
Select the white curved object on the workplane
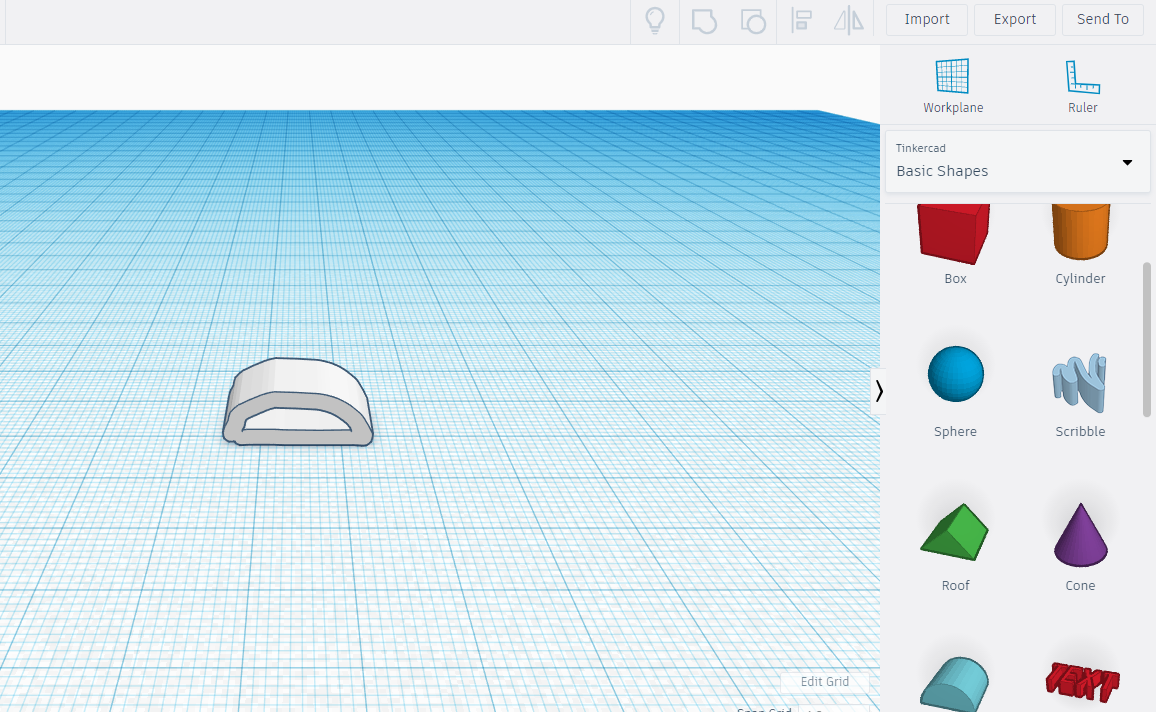pyautogui.click(x=299, y=402)
